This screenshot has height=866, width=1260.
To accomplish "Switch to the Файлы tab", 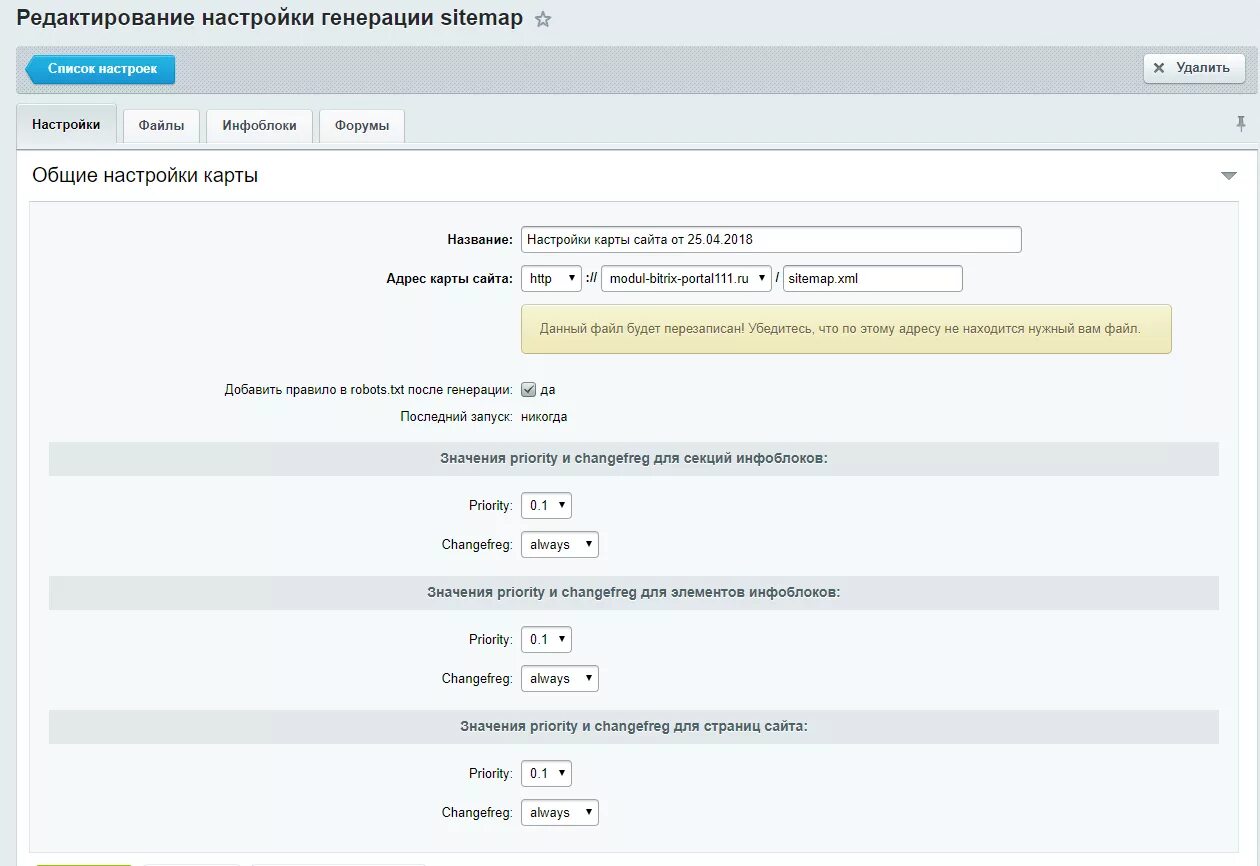I will (x=161, y=126).
